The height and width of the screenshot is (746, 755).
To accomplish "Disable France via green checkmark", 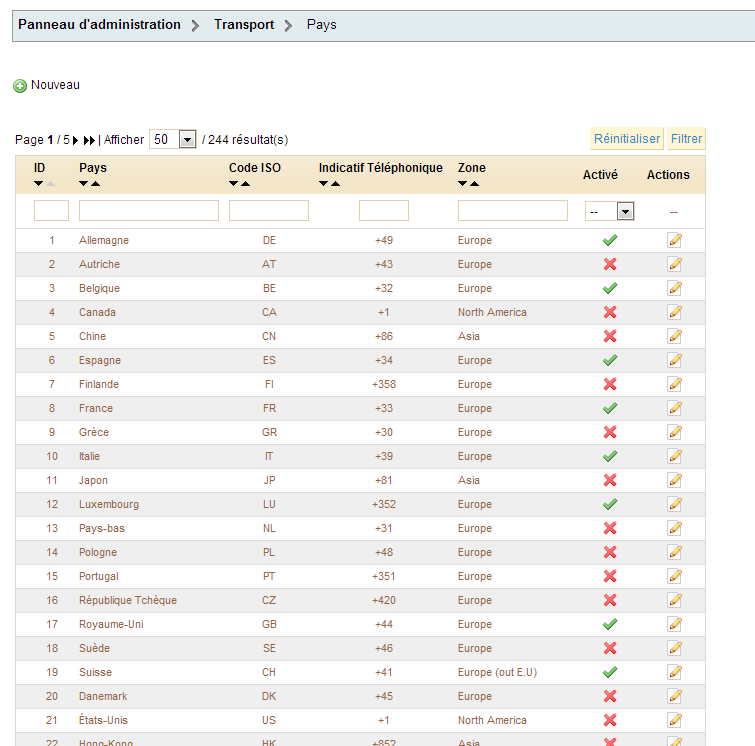I will click(610, 408).
